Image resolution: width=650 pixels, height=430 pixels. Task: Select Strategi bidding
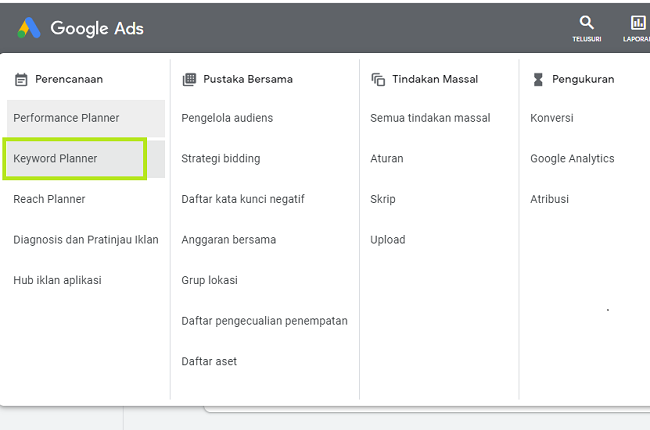click(220, 159)
